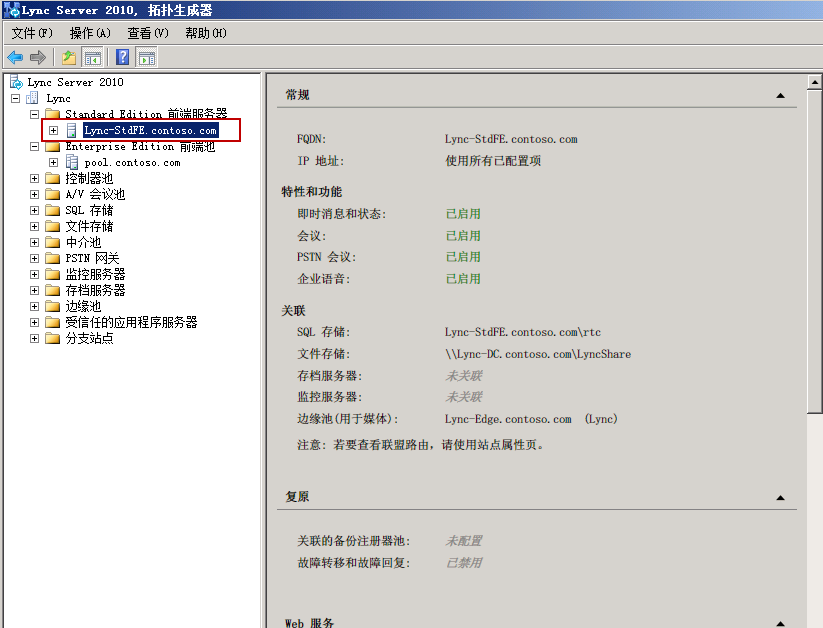Click the 监控服务器 folder icon
Screen dimensions: 823x628
52,275
